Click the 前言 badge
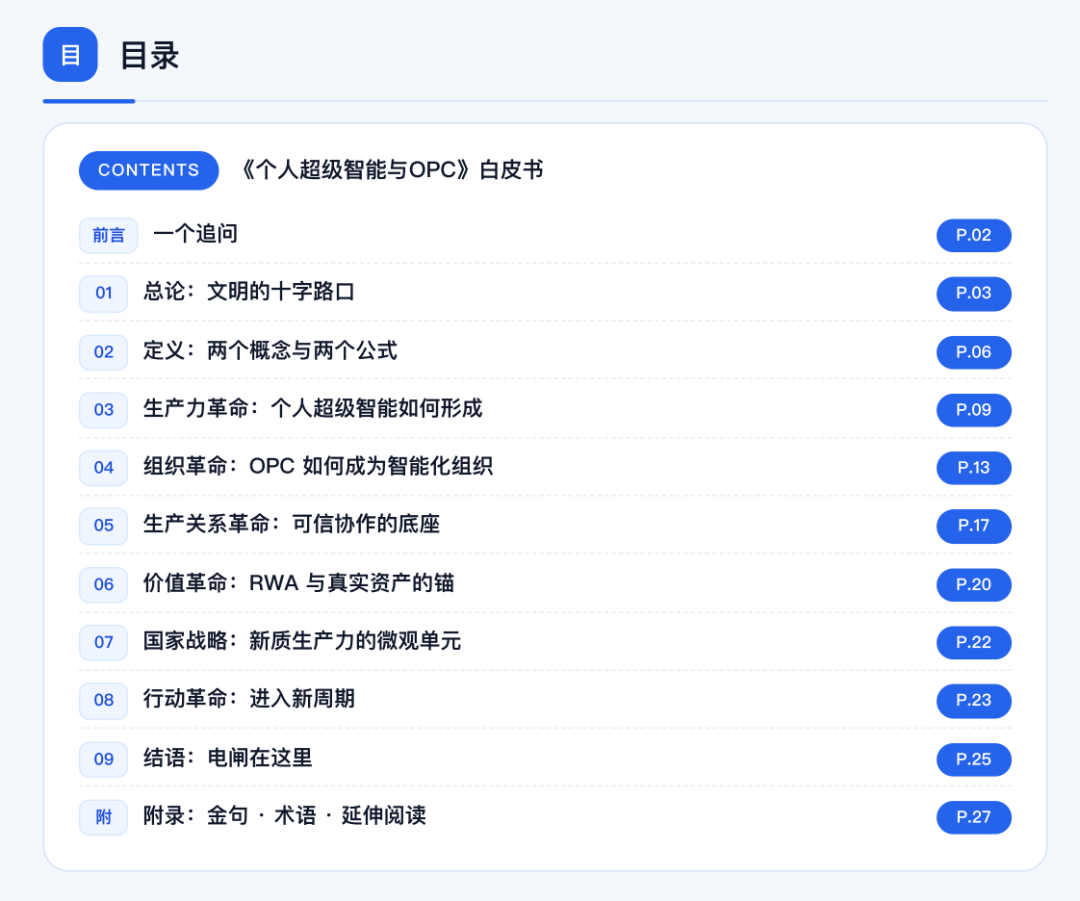This screenshot has width=1080, height=901. (109, 236)
